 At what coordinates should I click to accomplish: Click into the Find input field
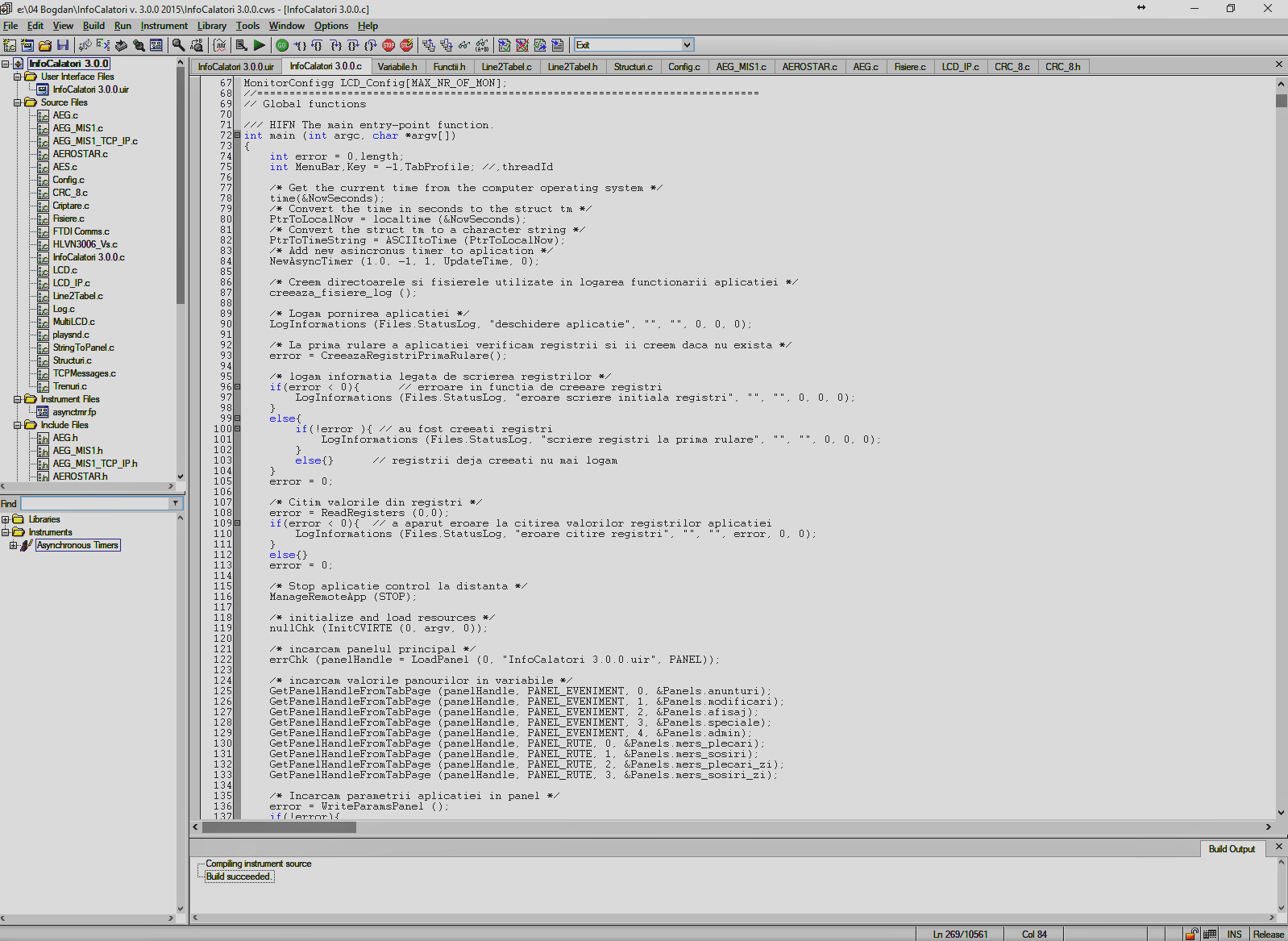click(95, 503)
